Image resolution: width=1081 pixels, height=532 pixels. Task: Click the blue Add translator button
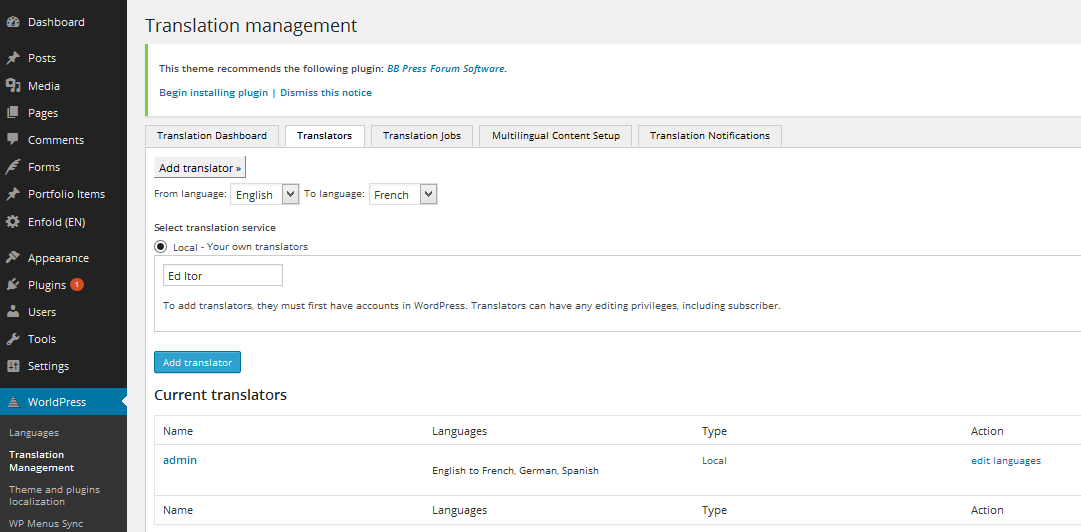pyautogui.click(x=197, y=362)
